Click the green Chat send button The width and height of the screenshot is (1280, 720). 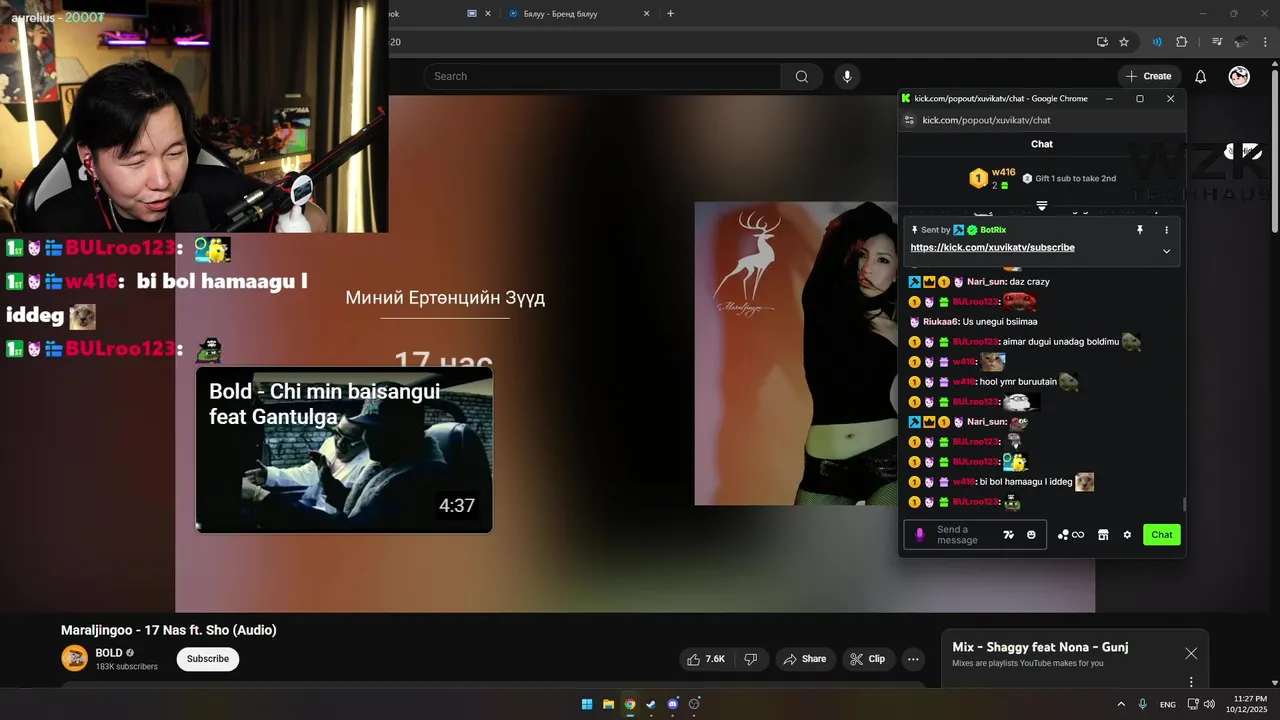[1161, 535]
